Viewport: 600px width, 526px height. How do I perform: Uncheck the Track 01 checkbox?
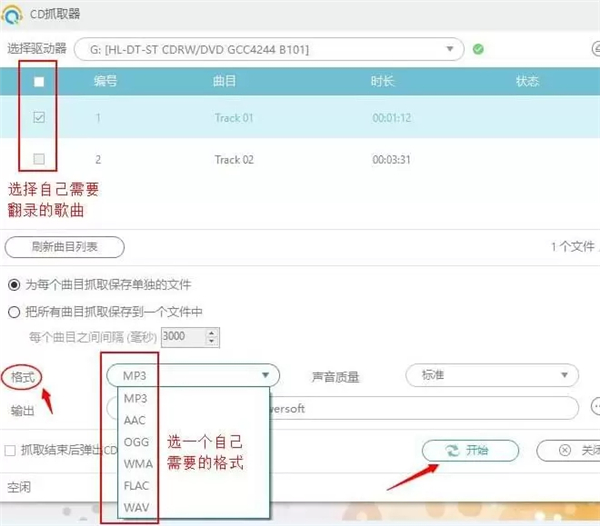(x=39, y=117)
